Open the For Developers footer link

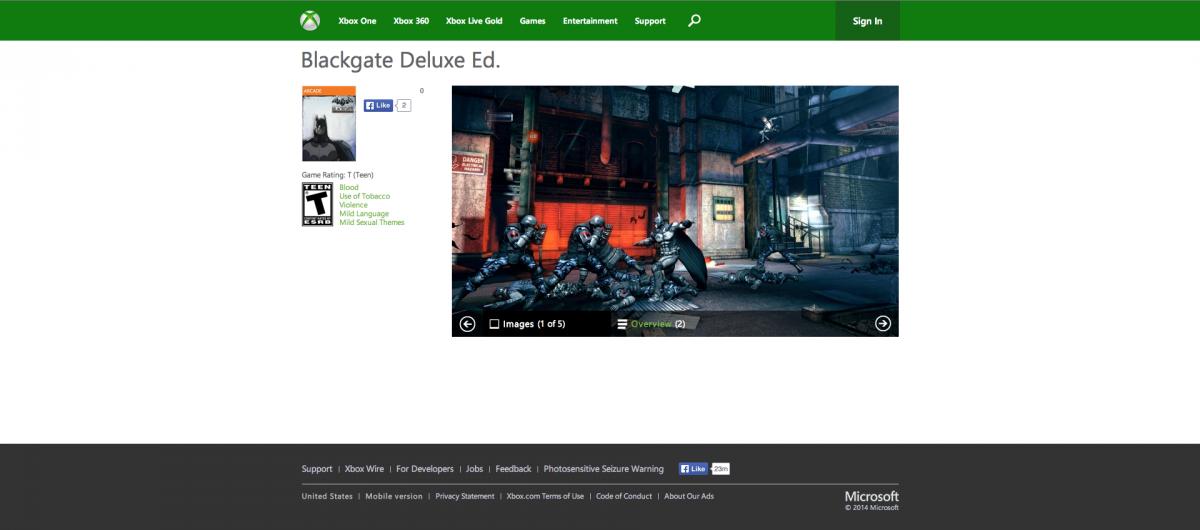[425, 469]
